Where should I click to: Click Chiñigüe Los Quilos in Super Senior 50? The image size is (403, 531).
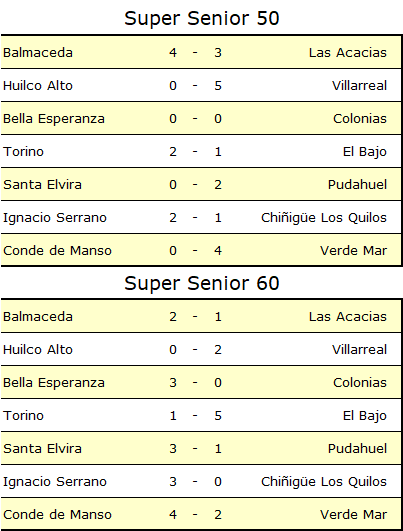click(323, 218)
